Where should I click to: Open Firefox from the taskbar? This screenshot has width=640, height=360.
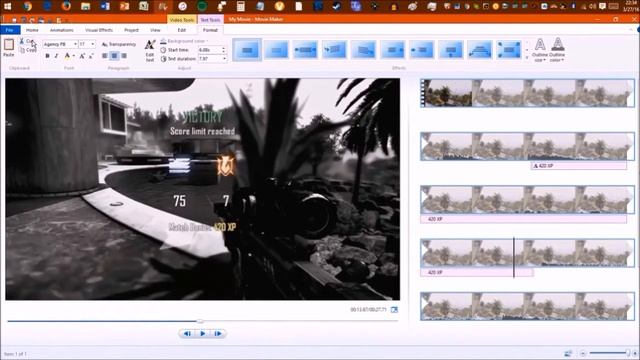[x=66, y=6]
